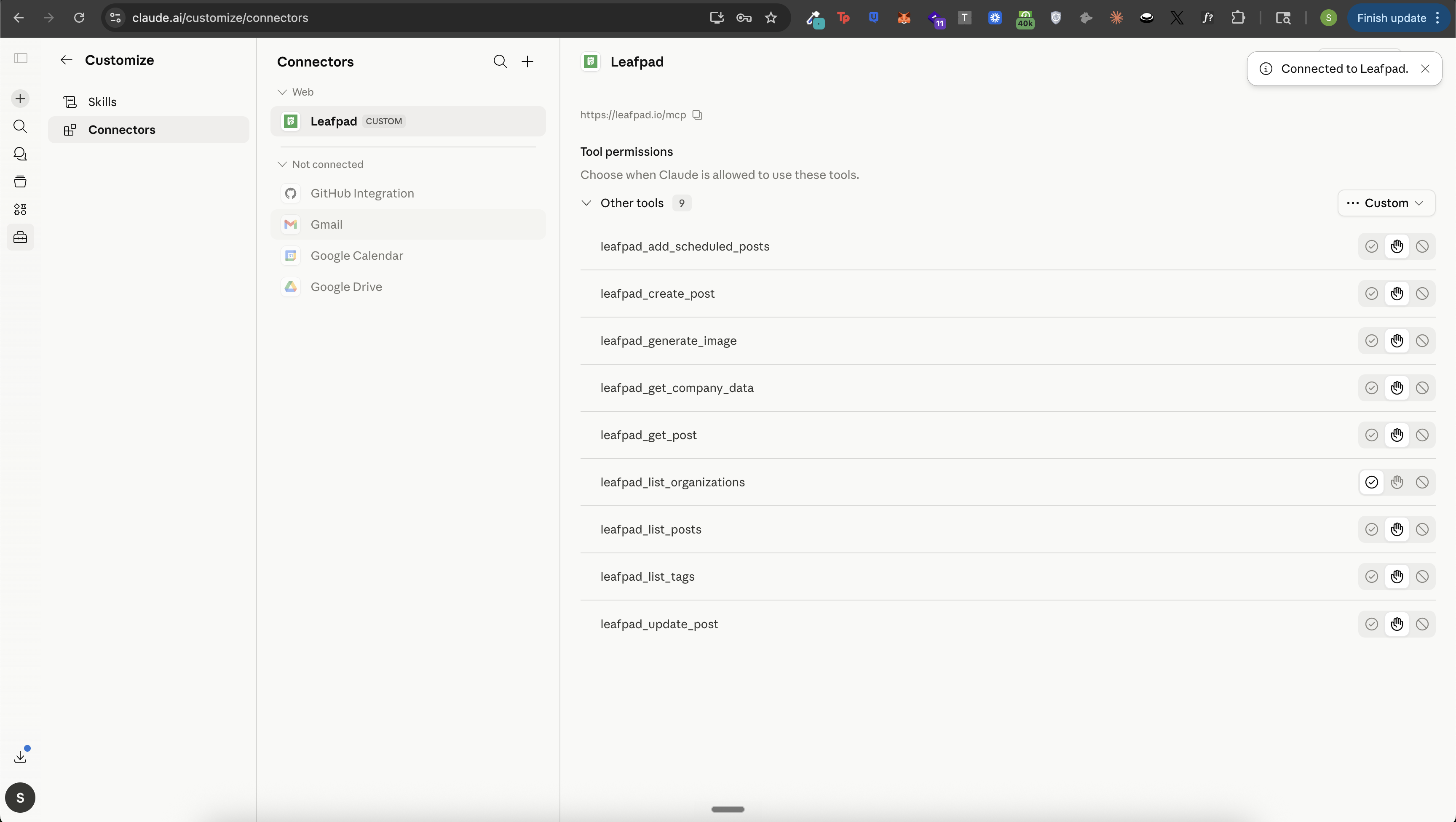Open the side panel search icon
This screenshot has width=1456, height=822.
tap(1283, 18)
